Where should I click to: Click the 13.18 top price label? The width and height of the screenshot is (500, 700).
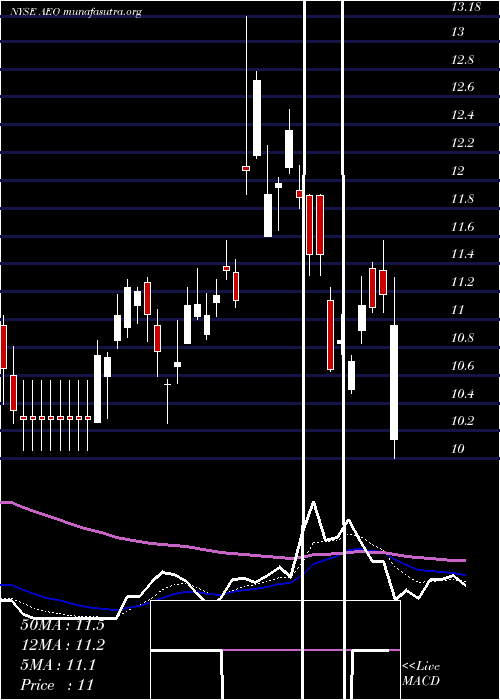pos(466,7)
